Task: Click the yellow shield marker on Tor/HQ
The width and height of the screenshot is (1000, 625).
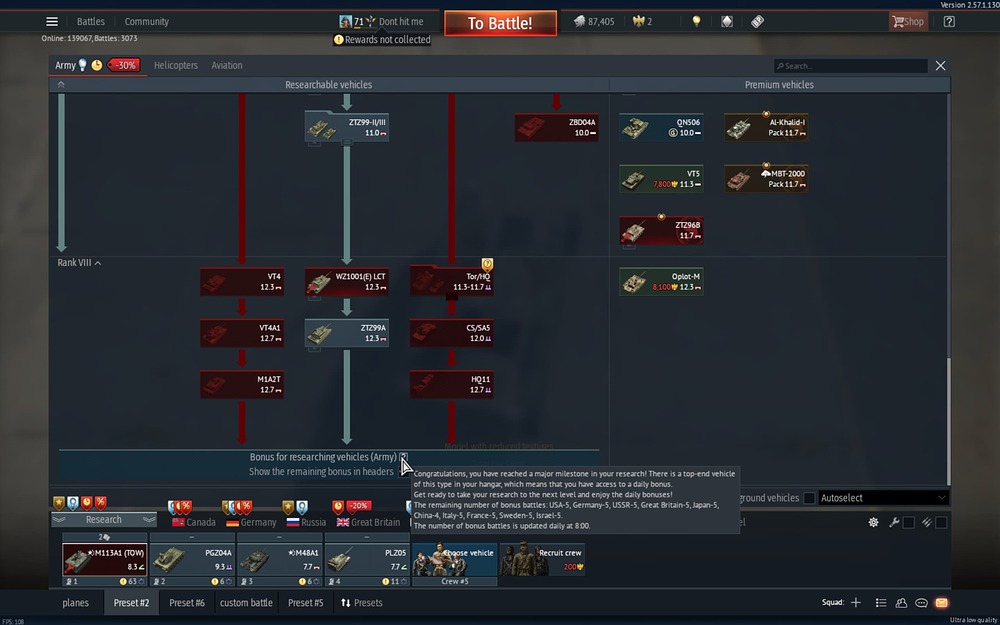Action: (x=487, y=264)
